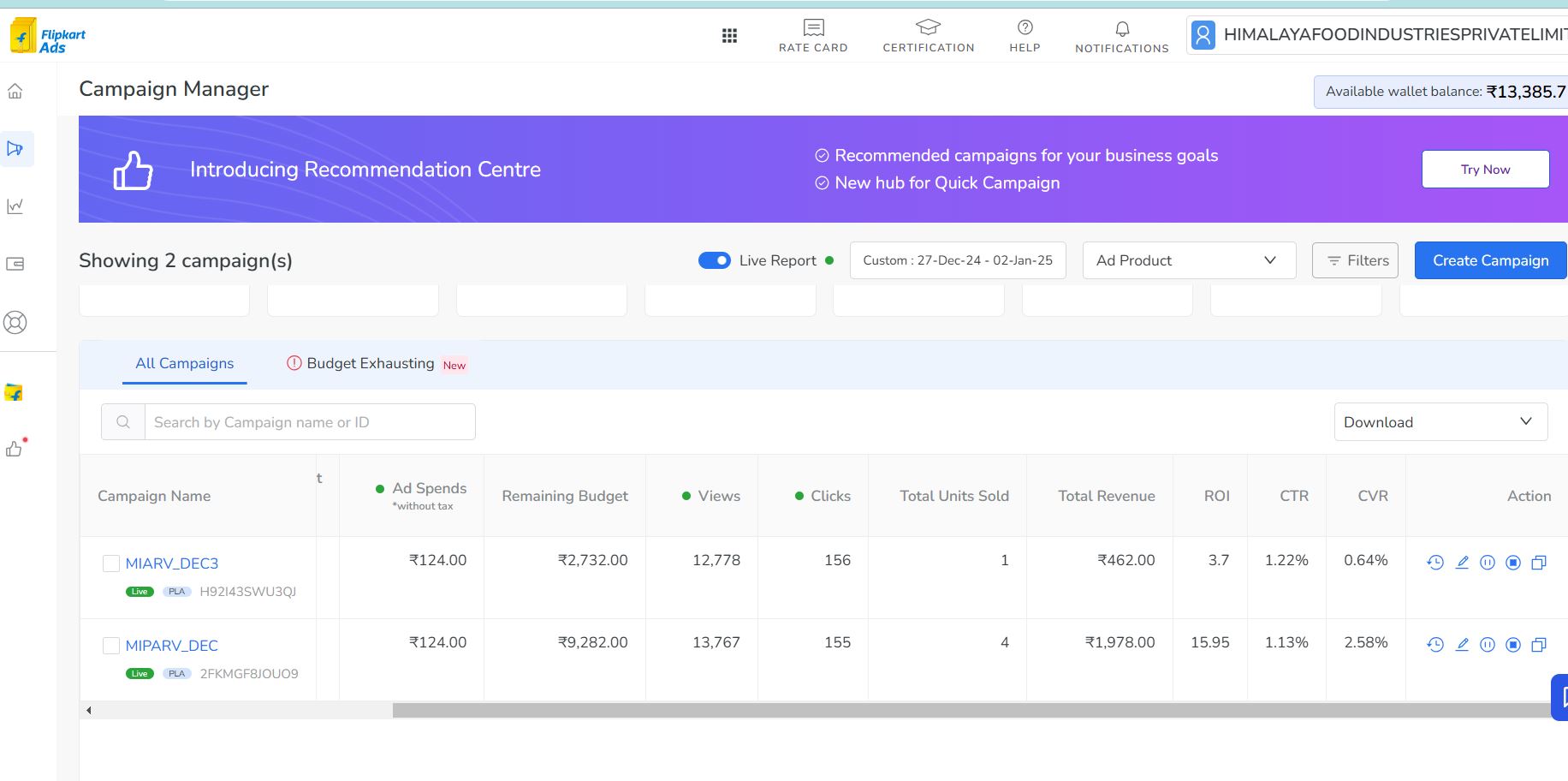Open Certification
The height and width of the screenshot is (781, 1568).
(x=929, y=36)
